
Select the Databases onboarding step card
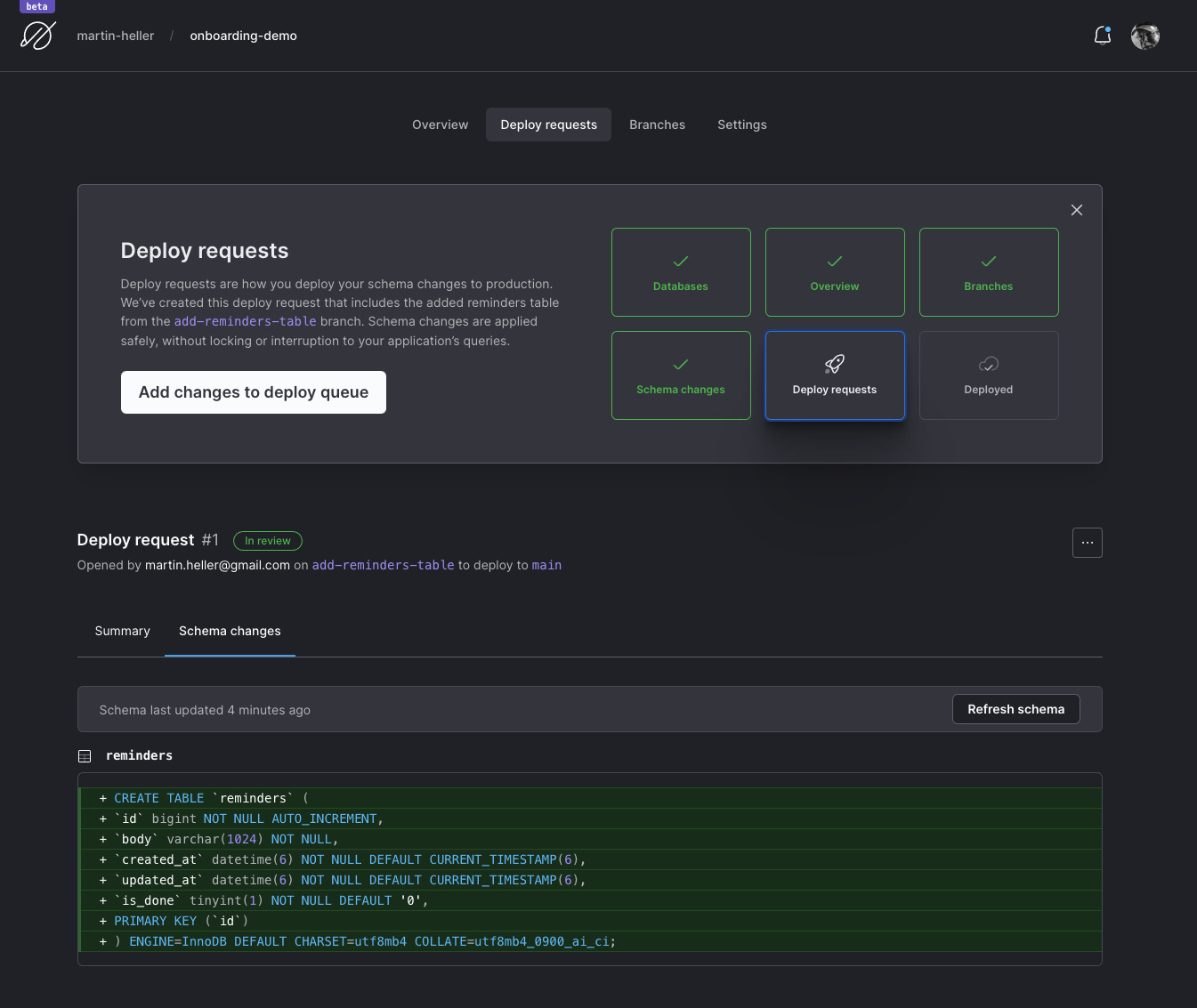(681, 272)
